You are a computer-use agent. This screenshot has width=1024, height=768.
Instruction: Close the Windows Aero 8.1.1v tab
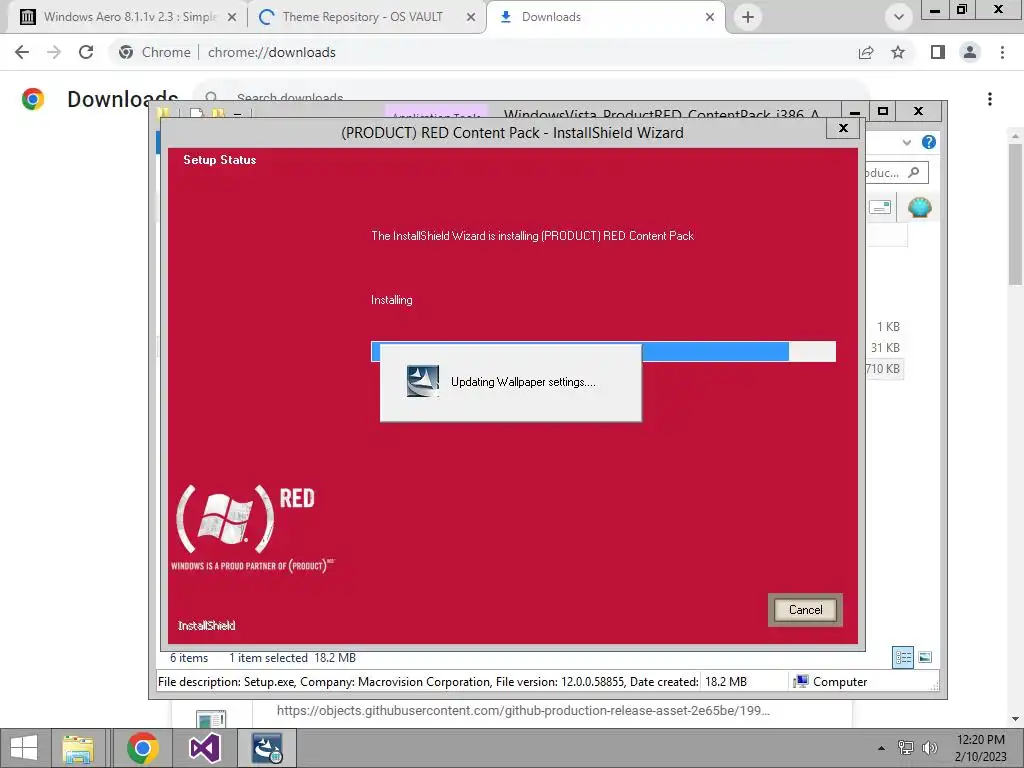231,18
